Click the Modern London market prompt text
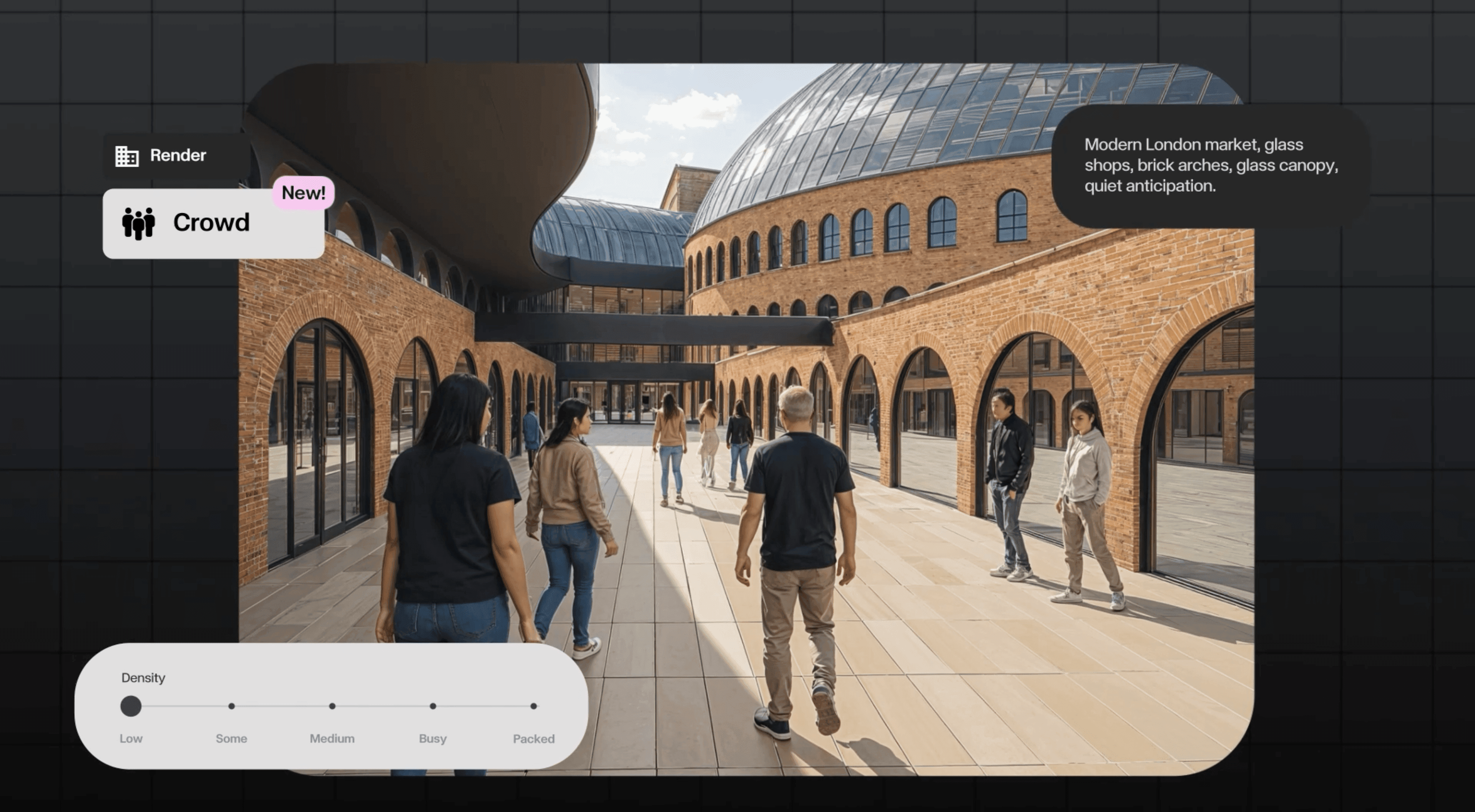 pyautogui.click(x=1211, y=165)
